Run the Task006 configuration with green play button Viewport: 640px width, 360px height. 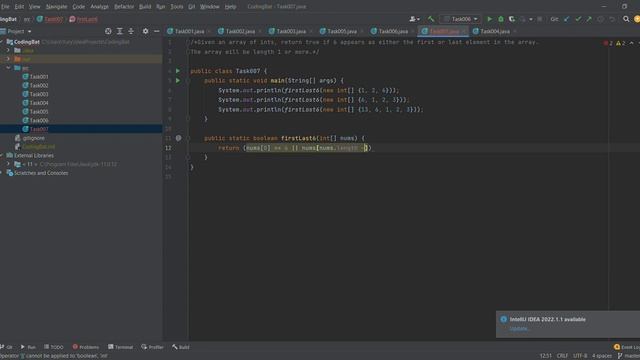tap(489, 19)
